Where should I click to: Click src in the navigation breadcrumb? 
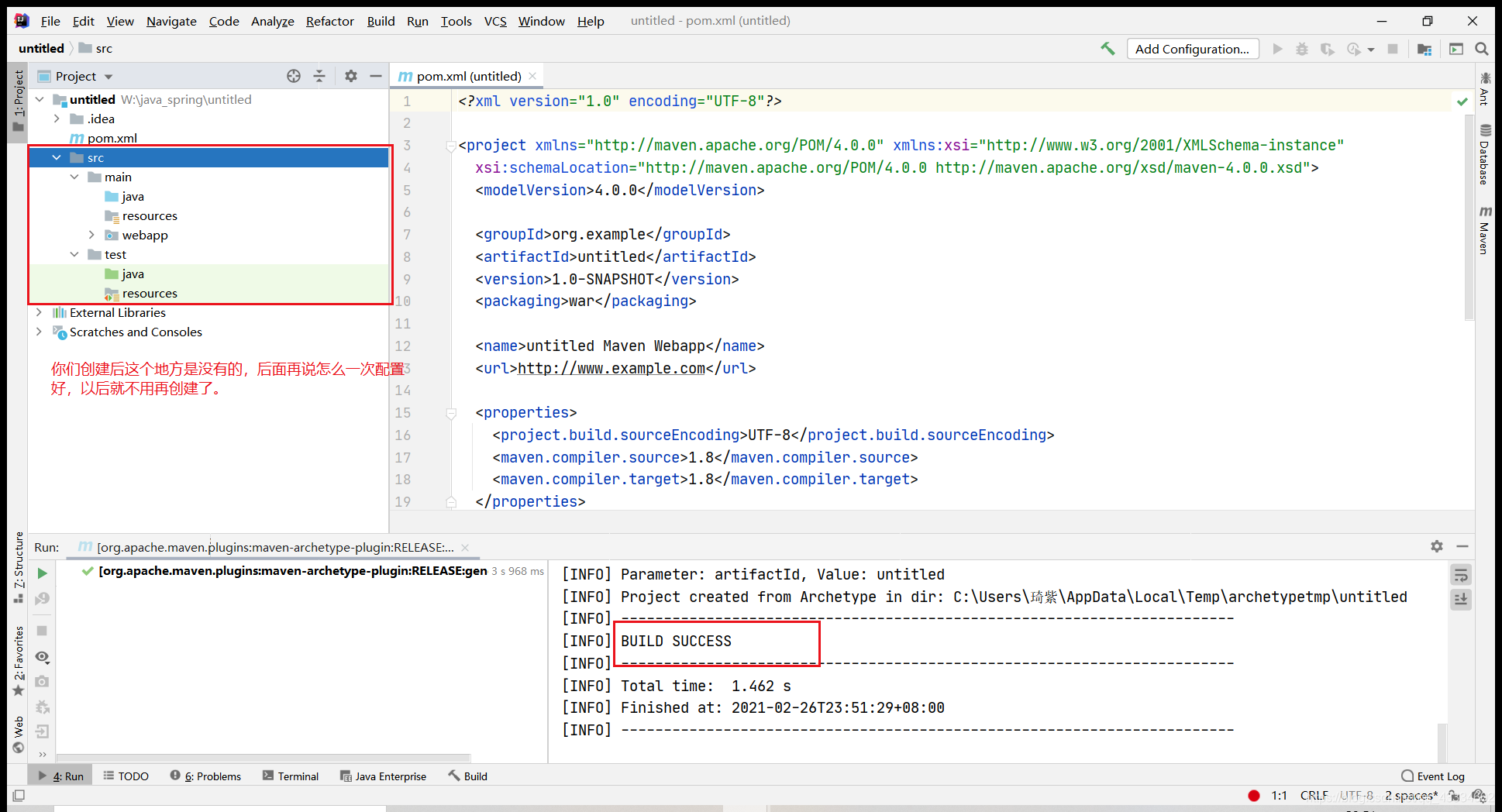click(104, 48)
